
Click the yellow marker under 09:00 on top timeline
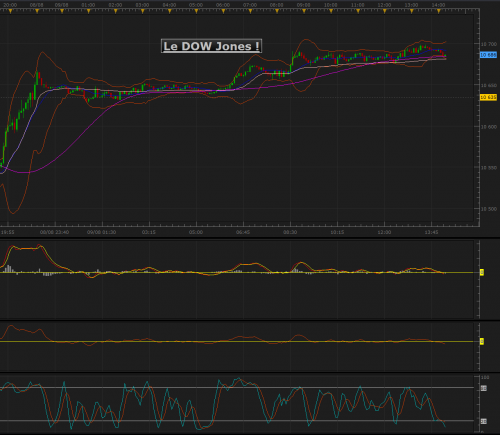[304, 11]
